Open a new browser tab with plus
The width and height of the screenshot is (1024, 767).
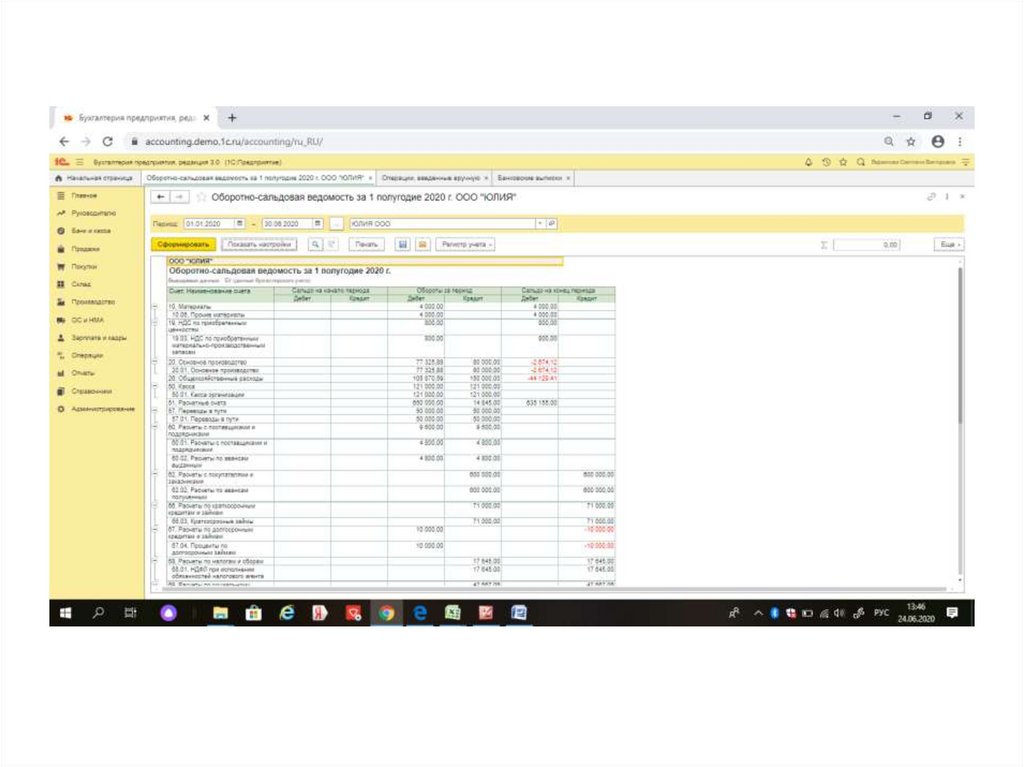pyautogui.click(x=232, y=118)
